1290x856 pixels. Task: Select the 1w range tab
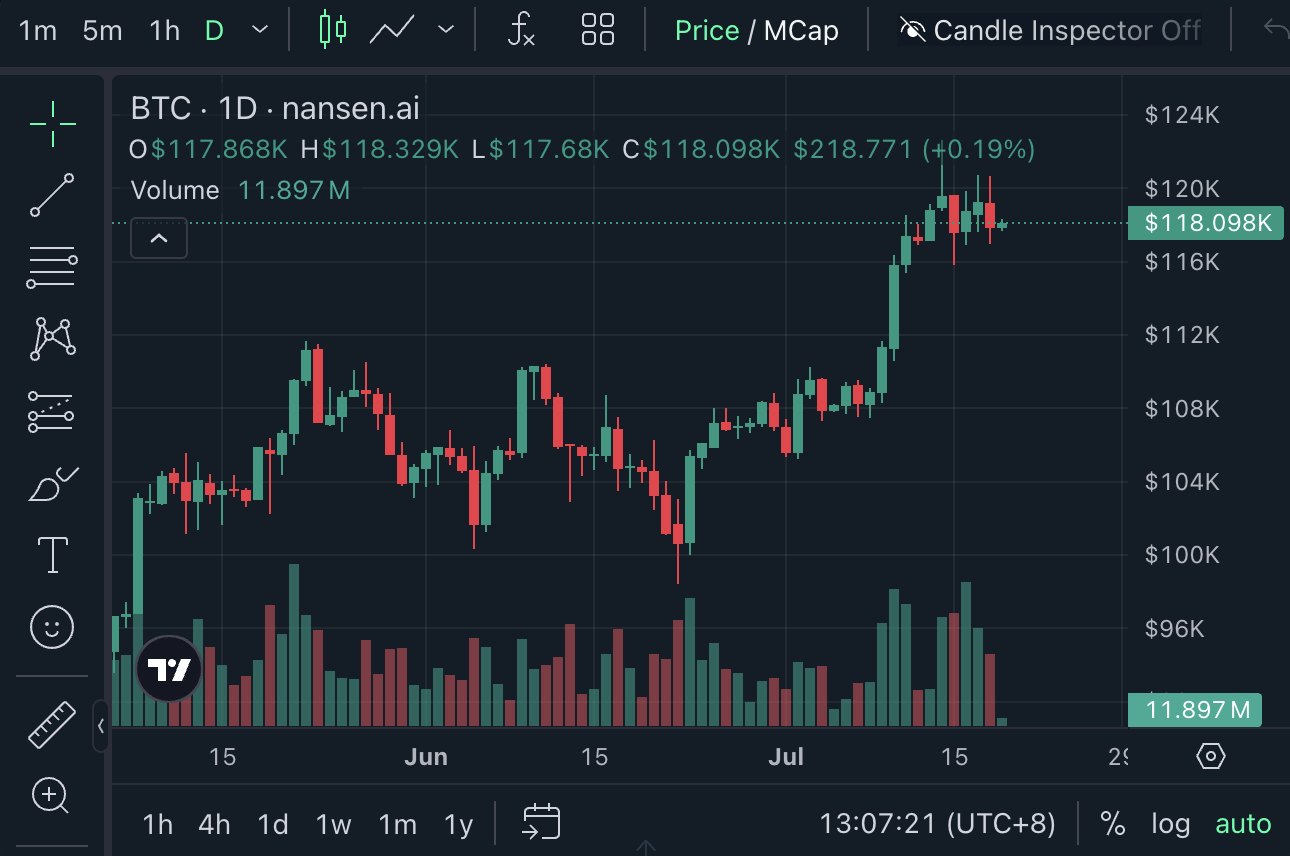coord(332,823)
